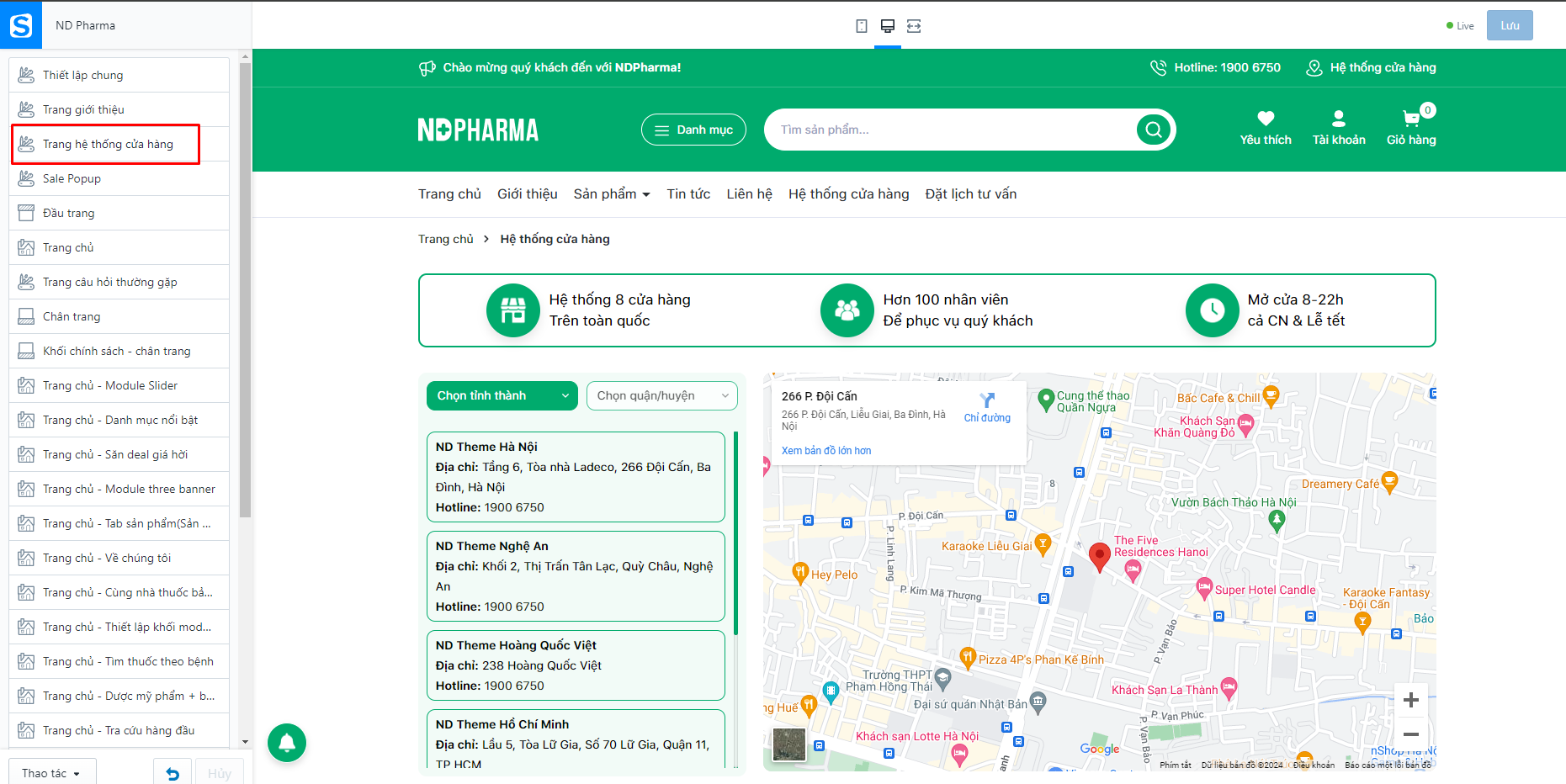Expand the Sản phẩm menu dropdown
The height and width of the screenshot is (784, 1566).
pyautogui.click(x=612, y=194)
